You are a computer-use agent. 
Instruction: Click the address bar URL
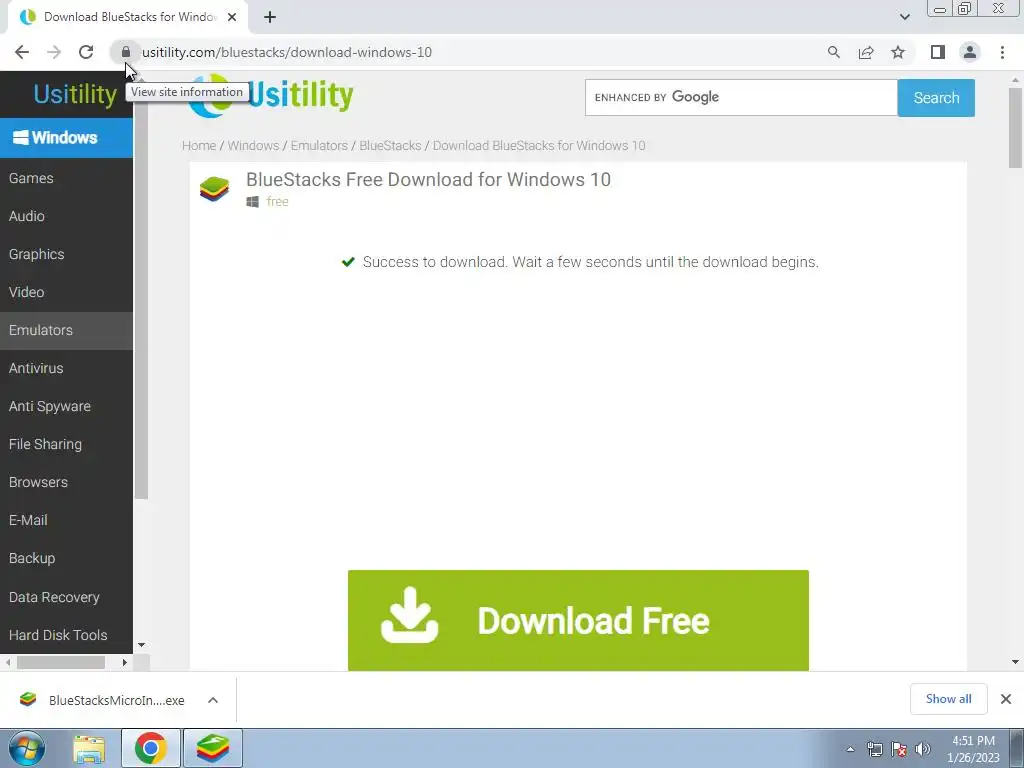coord(287,52)
